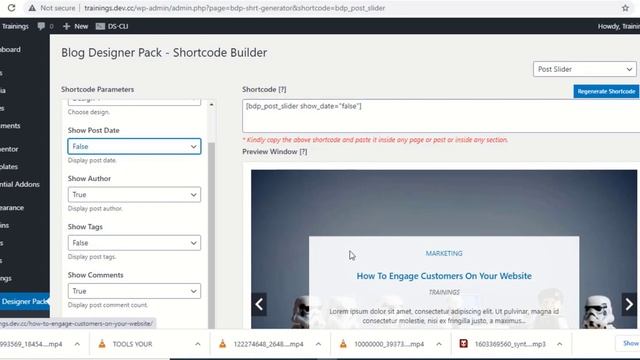
Task: Expand options for 993569_18454 mp4 download
Action: pyautogui.click(x=77, y=344)
